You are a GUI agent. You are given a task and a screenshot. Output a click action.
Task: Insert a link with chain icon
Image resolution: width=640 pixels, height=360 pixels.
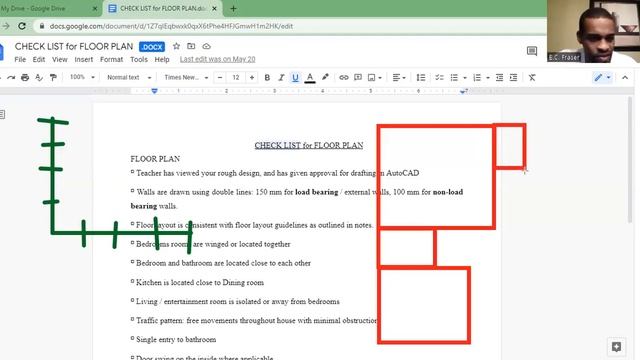point(344,78)
